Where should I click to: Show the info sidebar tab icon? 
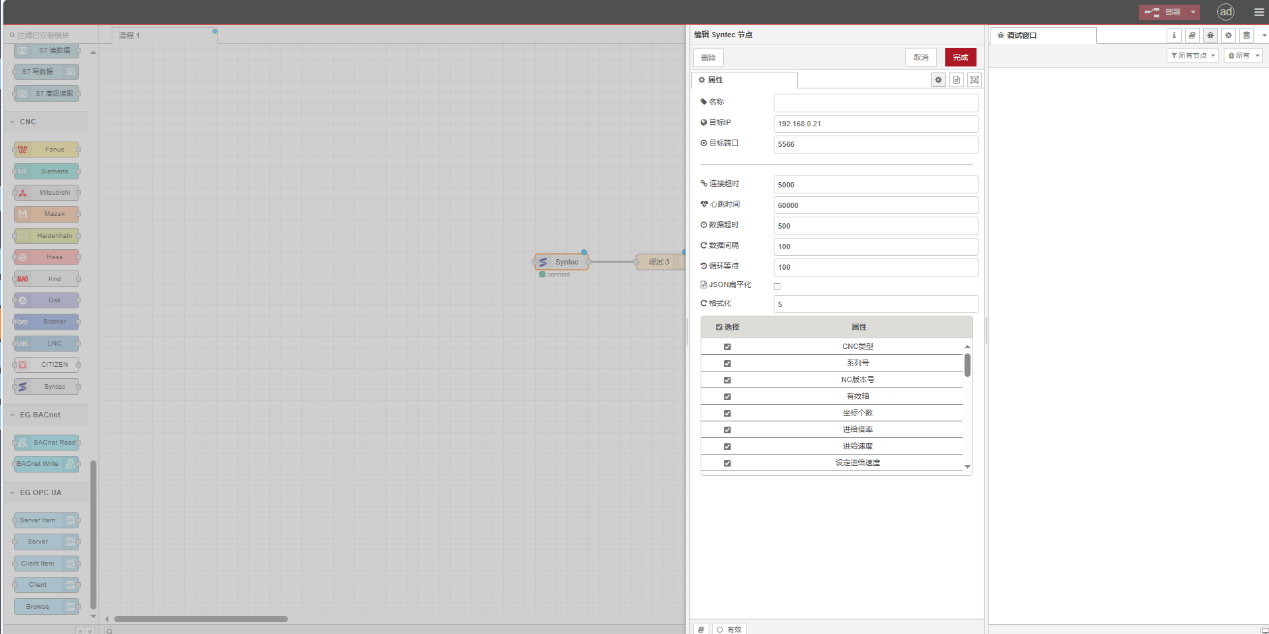(x=1175, y=35)
